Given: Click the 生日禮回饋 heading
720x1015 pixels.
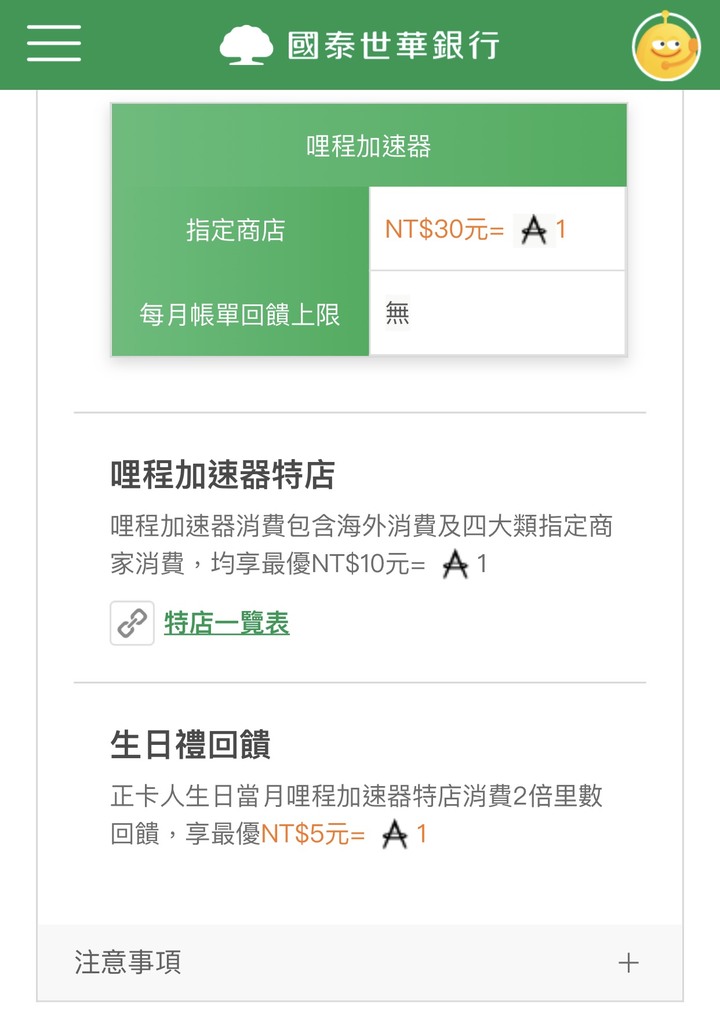Looking at the screenshot, I should point(190,744).
